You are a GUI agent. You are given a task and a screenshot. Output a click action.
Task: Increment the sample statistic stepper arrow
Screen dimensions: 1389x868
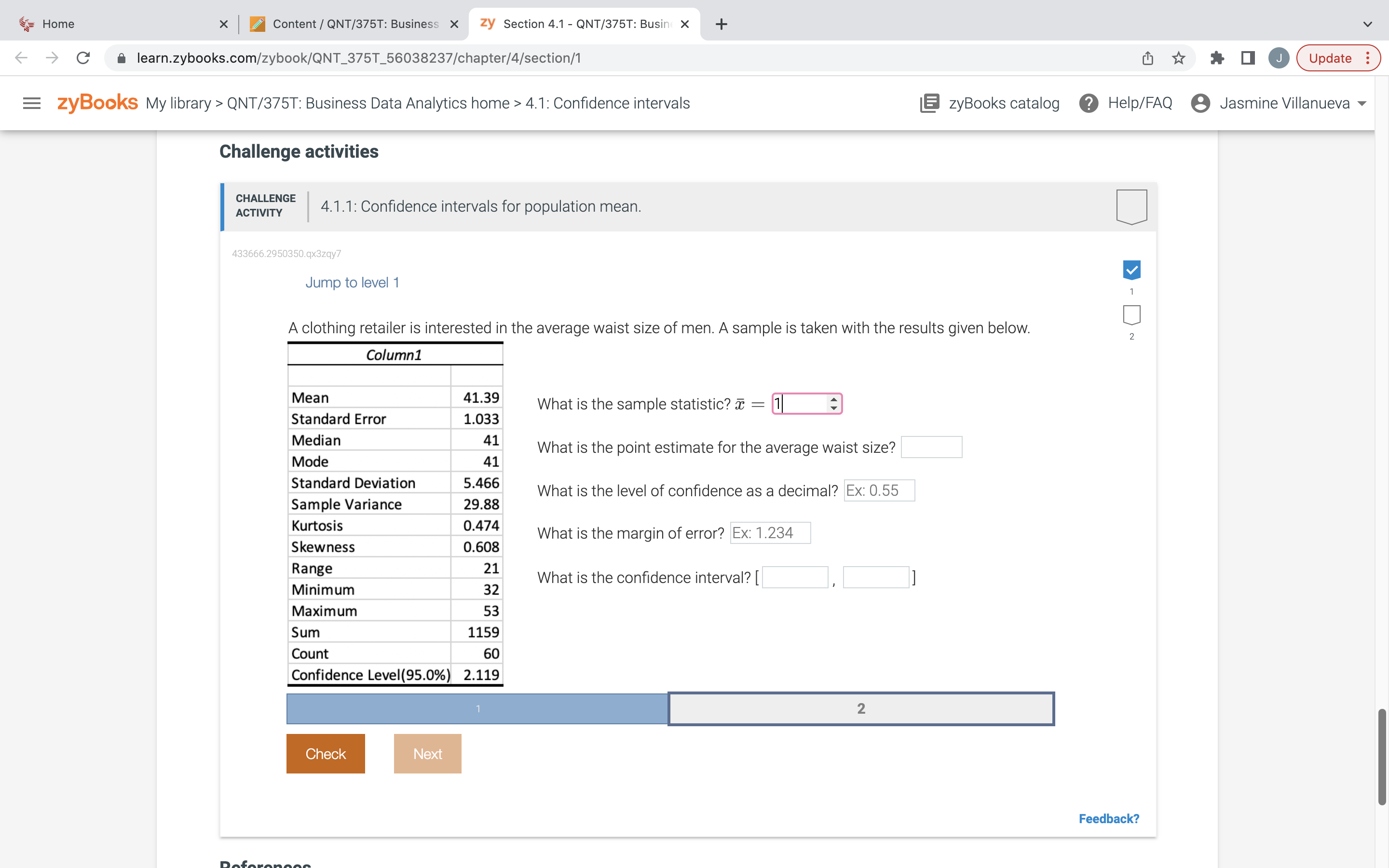[833, 399]
